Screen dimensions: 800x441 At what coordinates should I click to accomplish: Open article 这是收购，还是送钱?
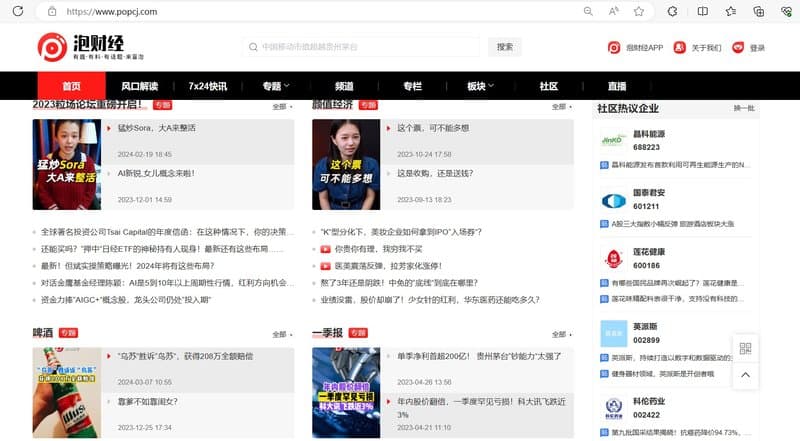pyautogui.click(x=435, y=173)
